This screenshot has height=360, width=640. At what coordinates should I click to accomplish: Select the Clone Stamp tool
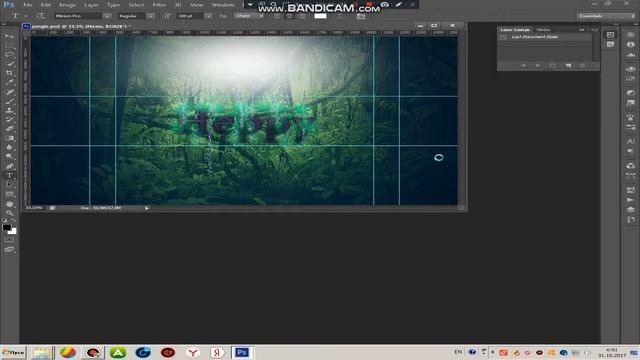click(x=9, y=111)
